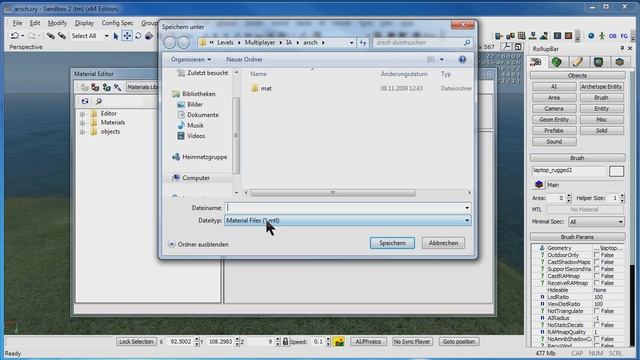Open the Config Spec menu
This screenshot has width=640, height=360.
tap(118, 23)
